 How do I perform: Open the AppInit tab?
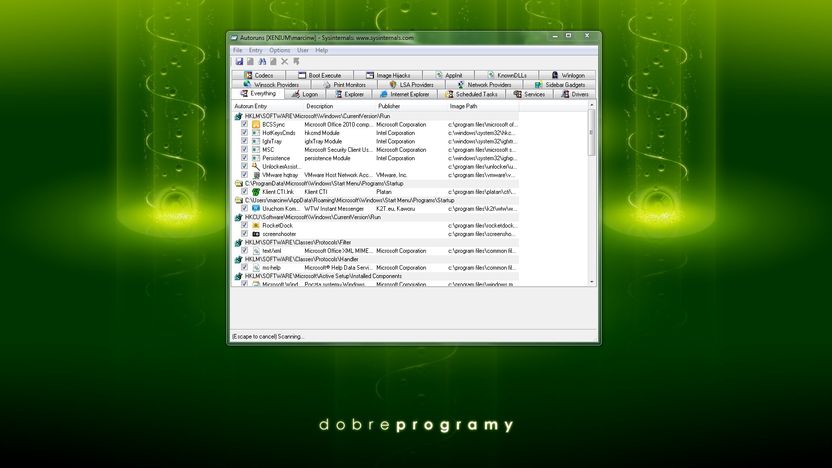pos(448,75)
